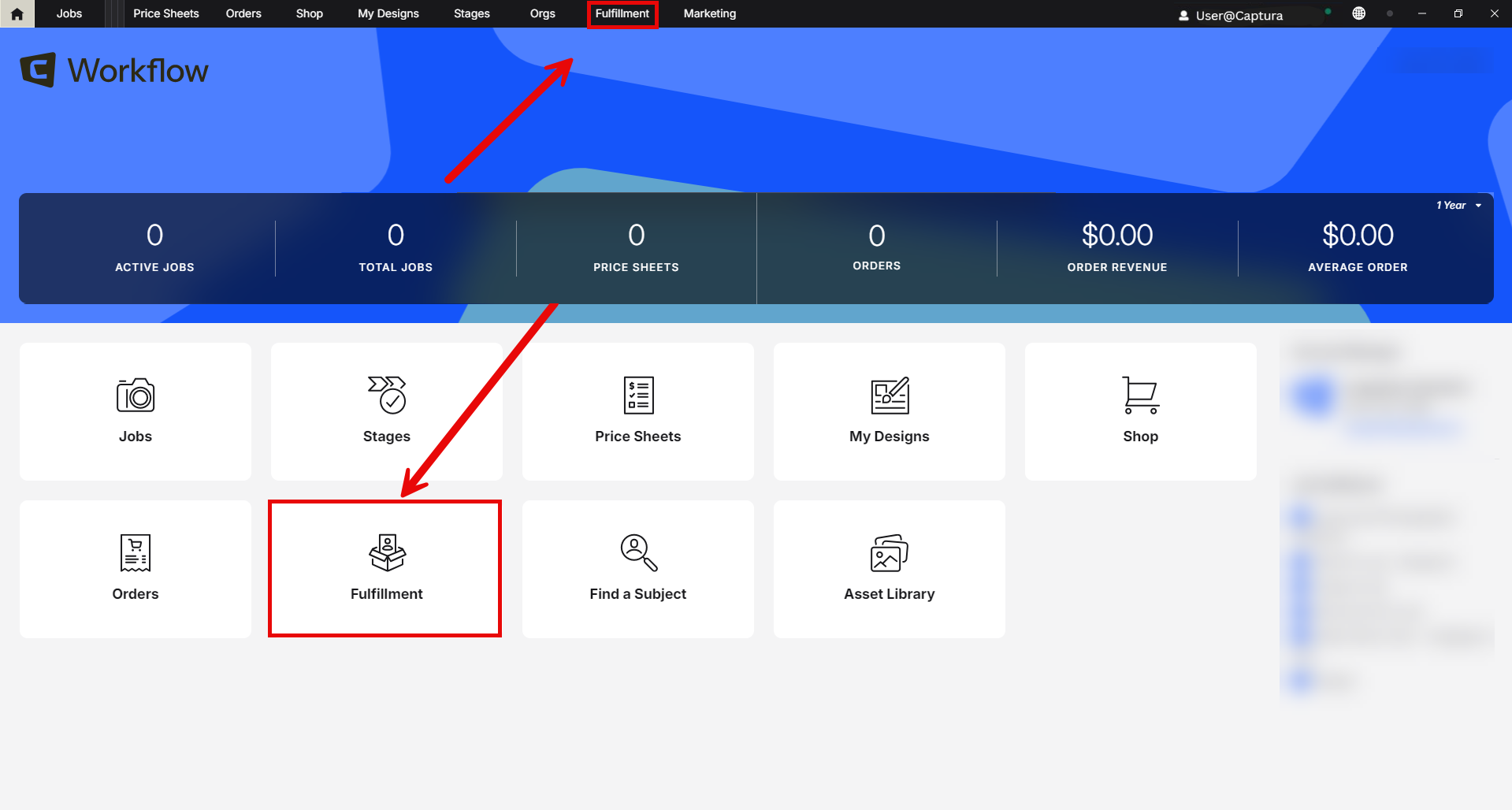Open Price Sheets in top navigation
1512x810 pixels.
[x=166, y=13]
